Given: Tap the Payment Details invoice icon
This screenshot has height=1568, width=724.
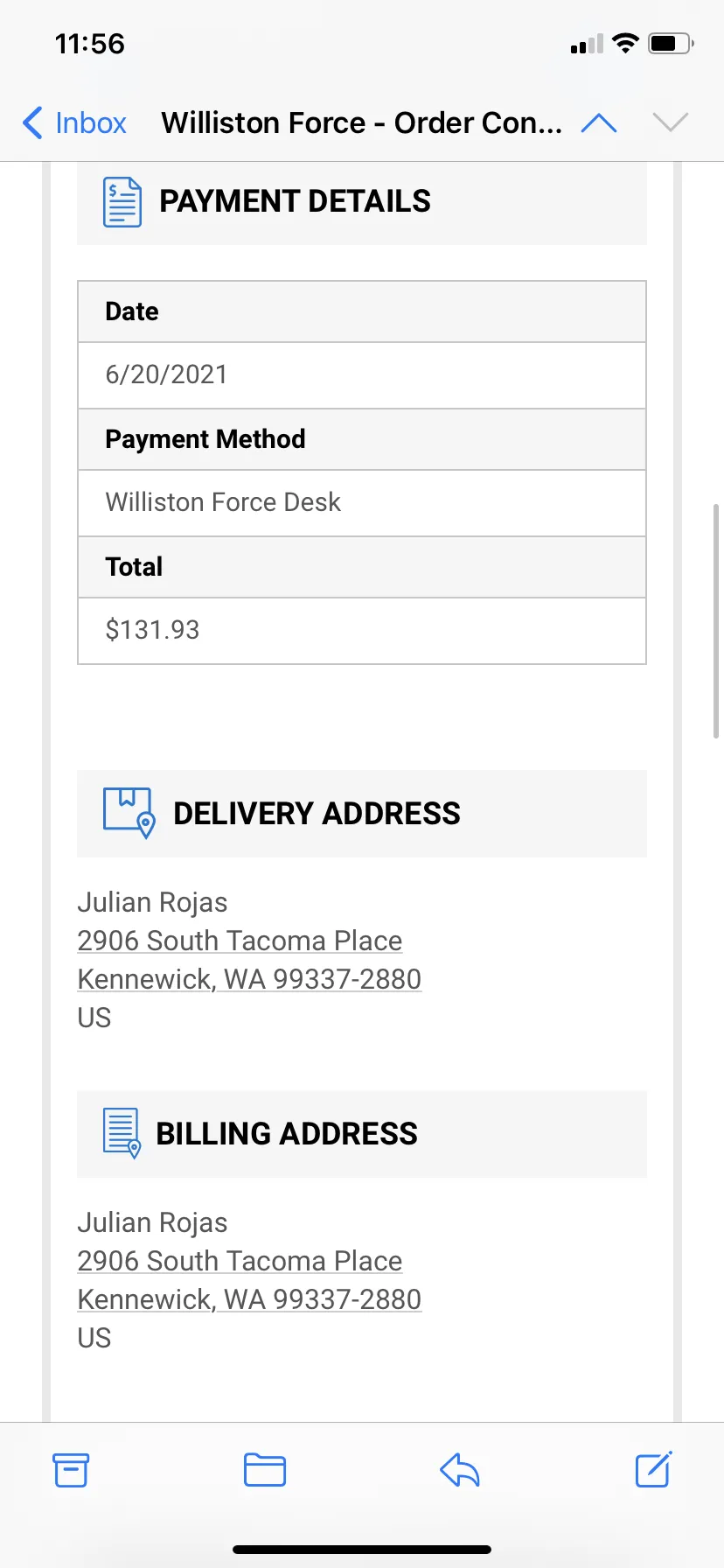Looking at the screenshot, I should 122,201.
